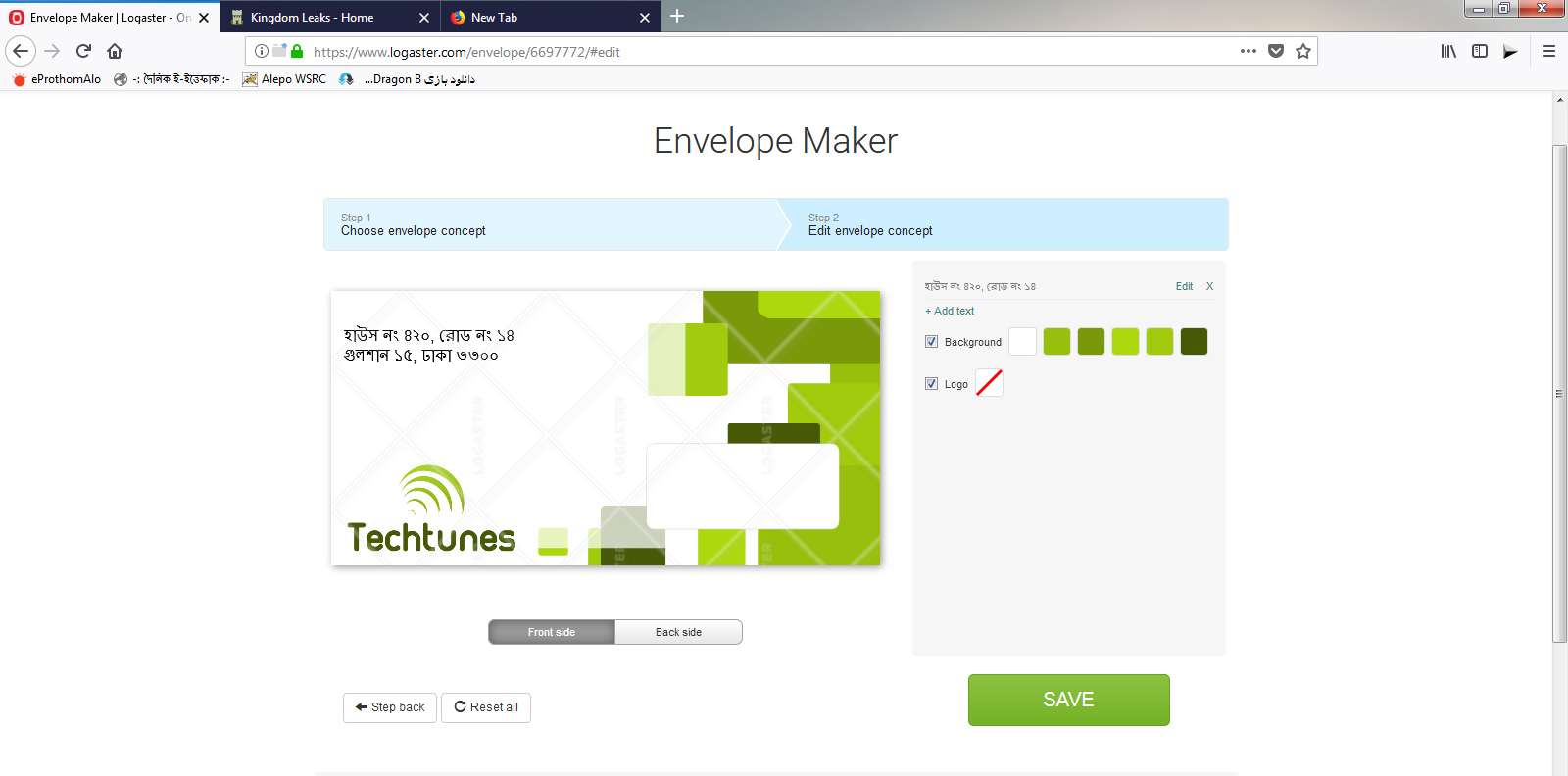Save page to Pocket
This screenshot has width=1568, height=776.
pos(1276,51)
